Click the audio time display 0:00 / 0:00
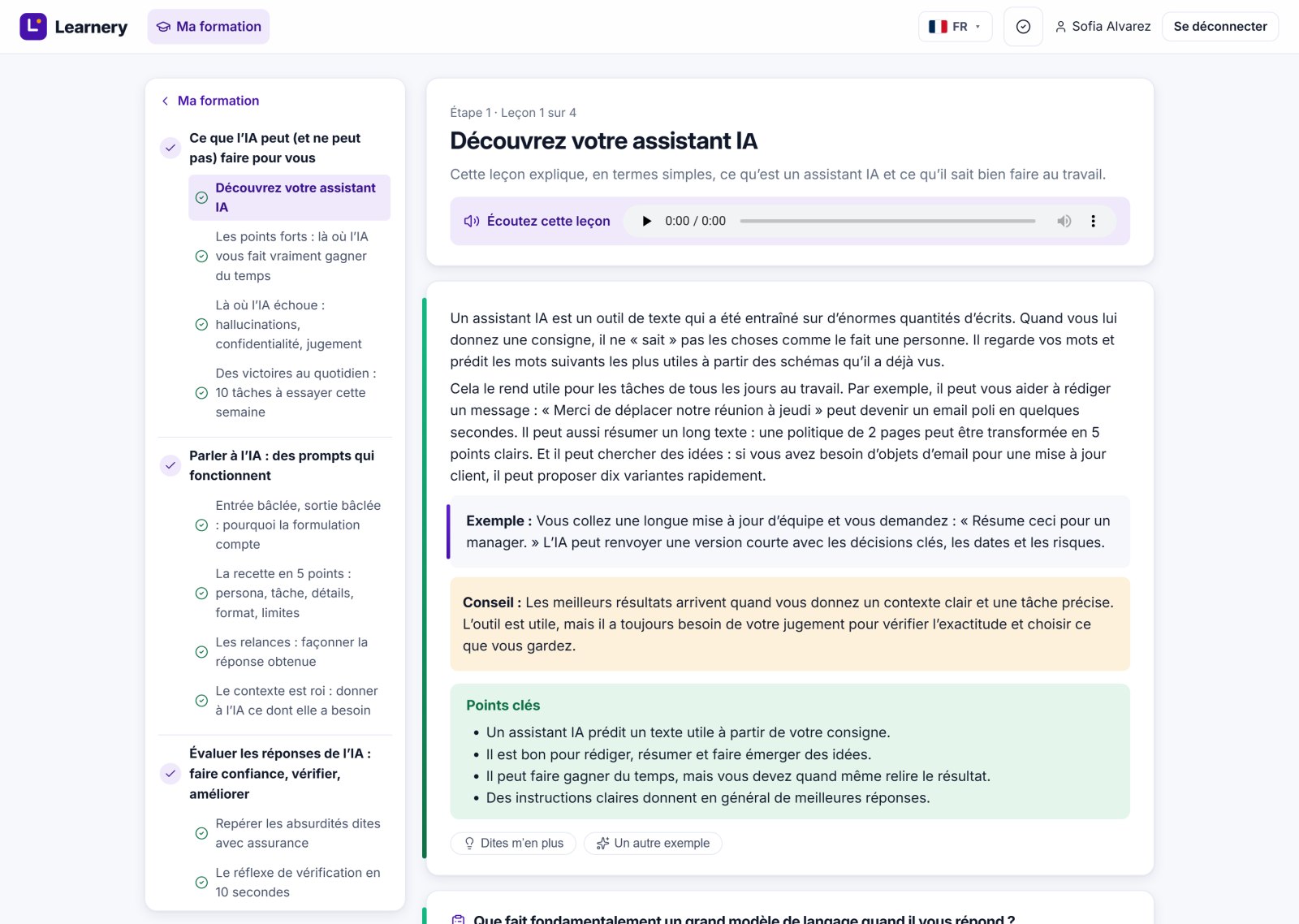Viewport: 1299px width, 924px height. coord(695,221)
